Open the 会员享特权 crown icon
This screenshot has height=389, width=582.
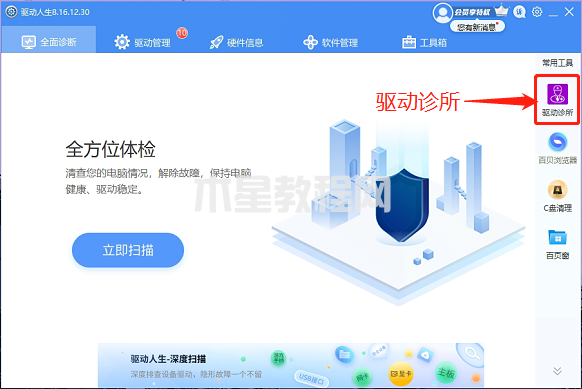click(x=501, y=10)
